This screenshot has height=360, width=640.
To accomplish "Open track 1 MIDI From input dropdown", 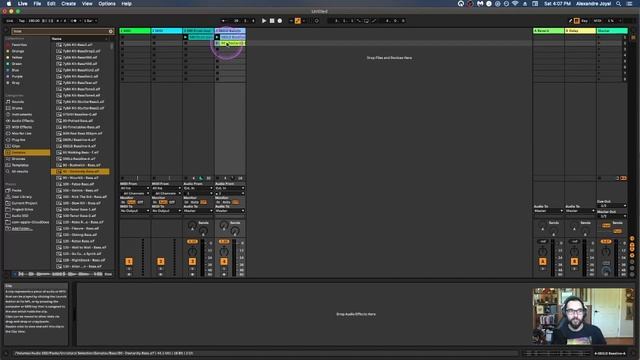I will pyautogui.click(x=135, y=188).
